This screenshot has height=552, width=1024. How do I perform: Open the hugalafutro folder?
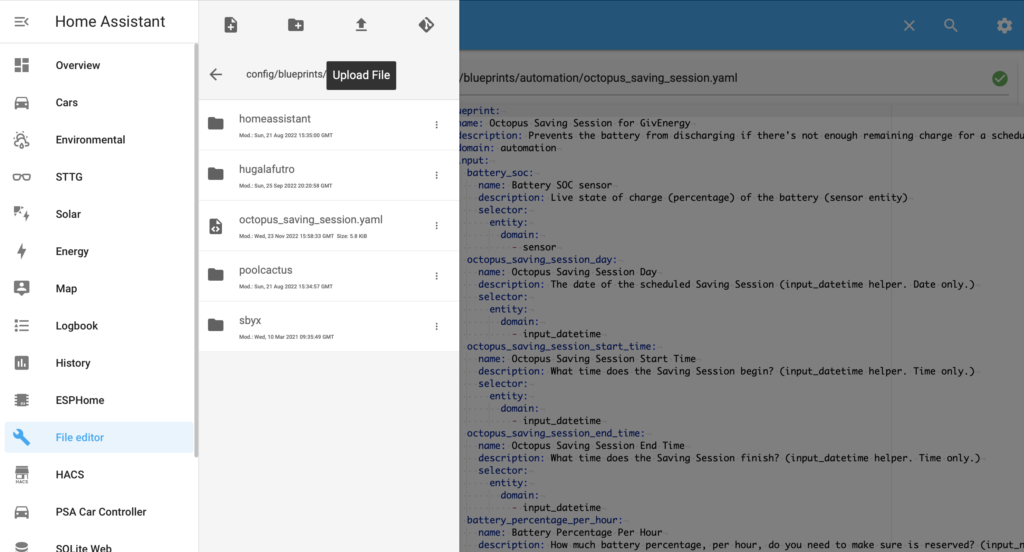tap(328, 175)
